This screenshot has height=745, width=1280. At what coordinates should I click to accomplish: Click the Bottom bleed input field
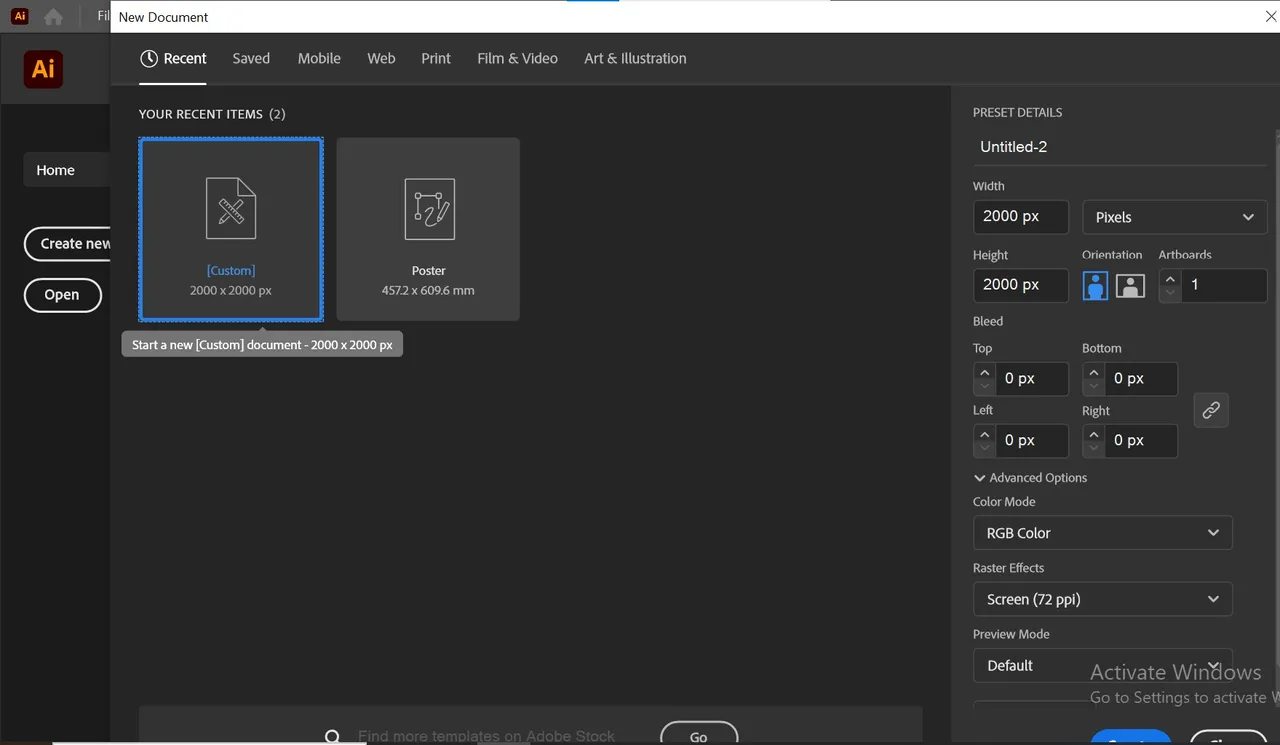click(x=1141, y=379)
